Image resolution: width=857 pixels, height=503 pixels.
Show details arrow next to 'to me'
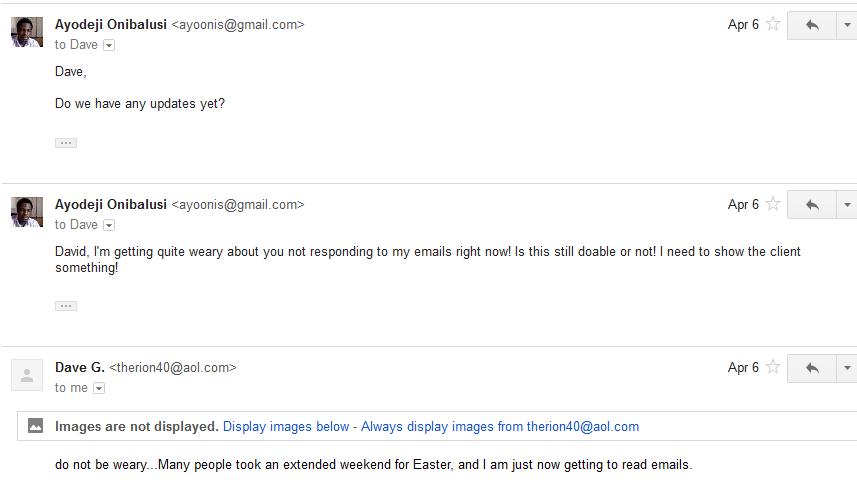click(99, 388)
